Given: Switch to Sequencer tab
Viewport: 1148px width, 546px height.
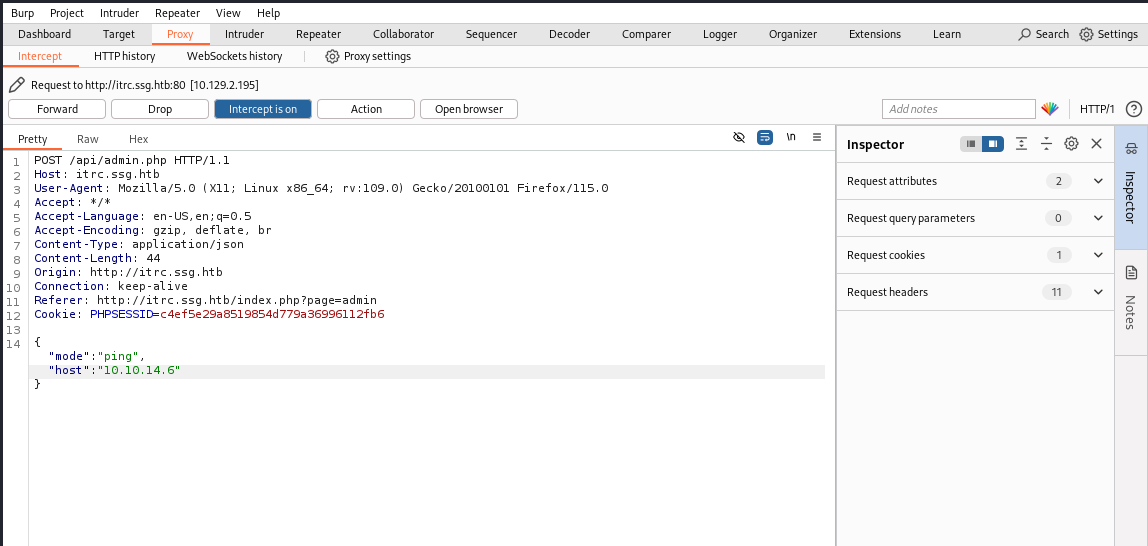Looking at the screenshot, I should coord(491,34).
